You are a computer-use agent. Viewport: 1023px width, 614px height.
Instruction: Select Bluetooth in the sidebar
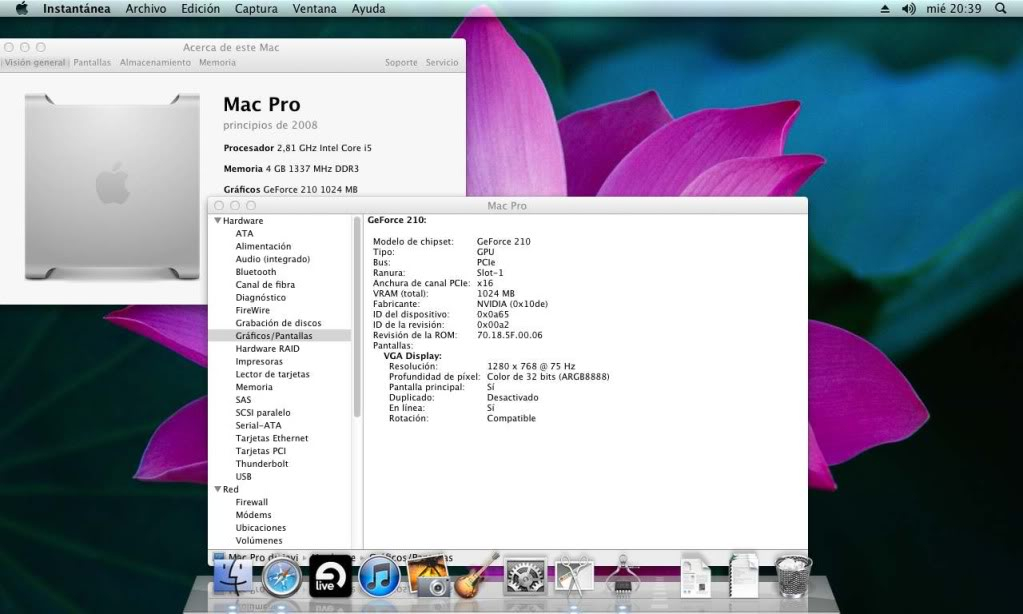(x=256, y=272)
